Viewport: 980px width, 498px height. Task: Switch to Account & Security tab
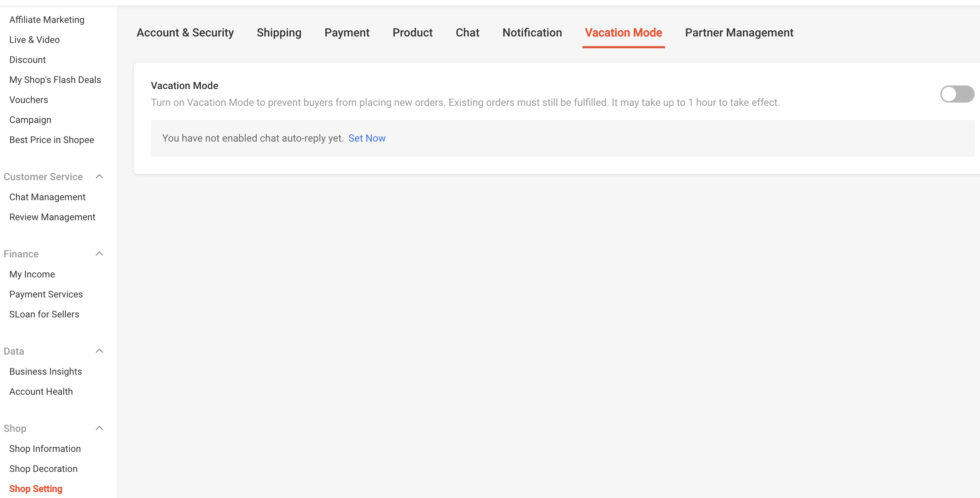(x=185, y=33)
